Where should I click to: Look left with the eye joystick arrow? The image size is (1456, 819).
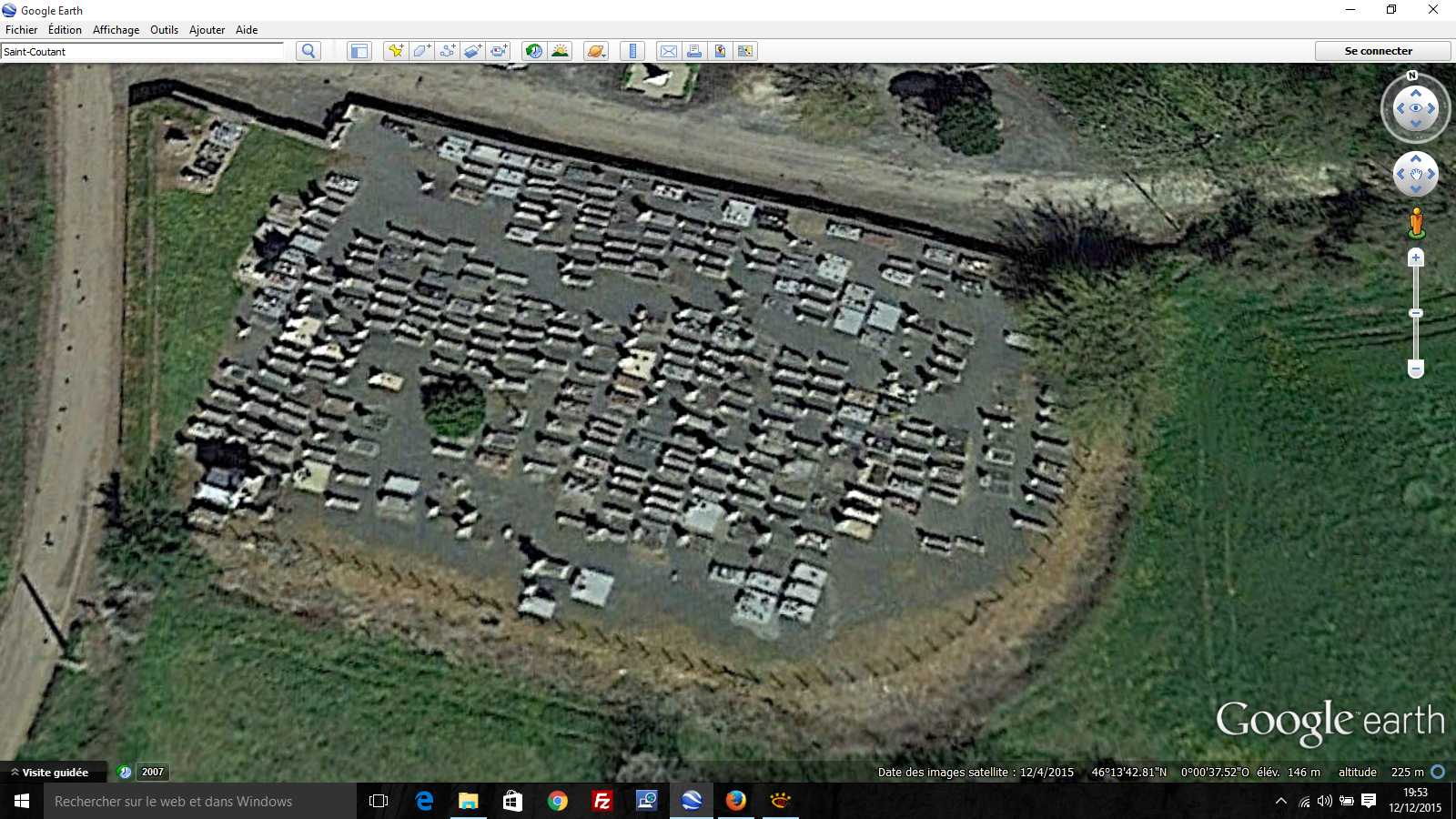coord(1400,108)
